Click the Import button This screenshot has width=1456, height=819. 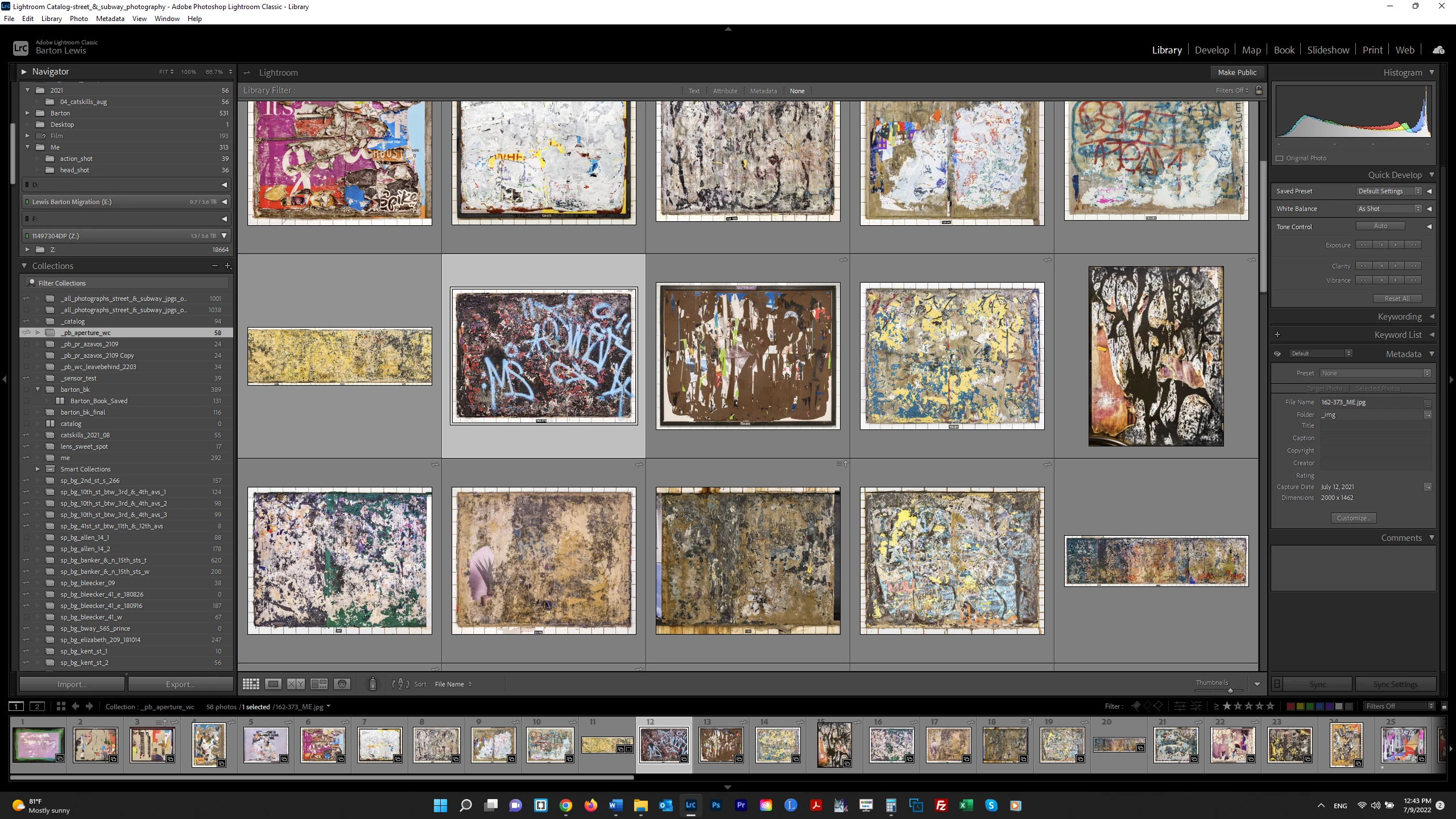[x=72, y=684]
